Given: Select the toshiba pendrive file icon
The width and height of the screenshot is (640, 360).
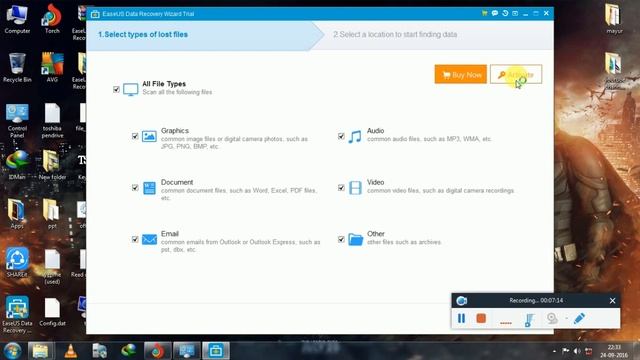Looking at the screenshot, I should 52,121.
